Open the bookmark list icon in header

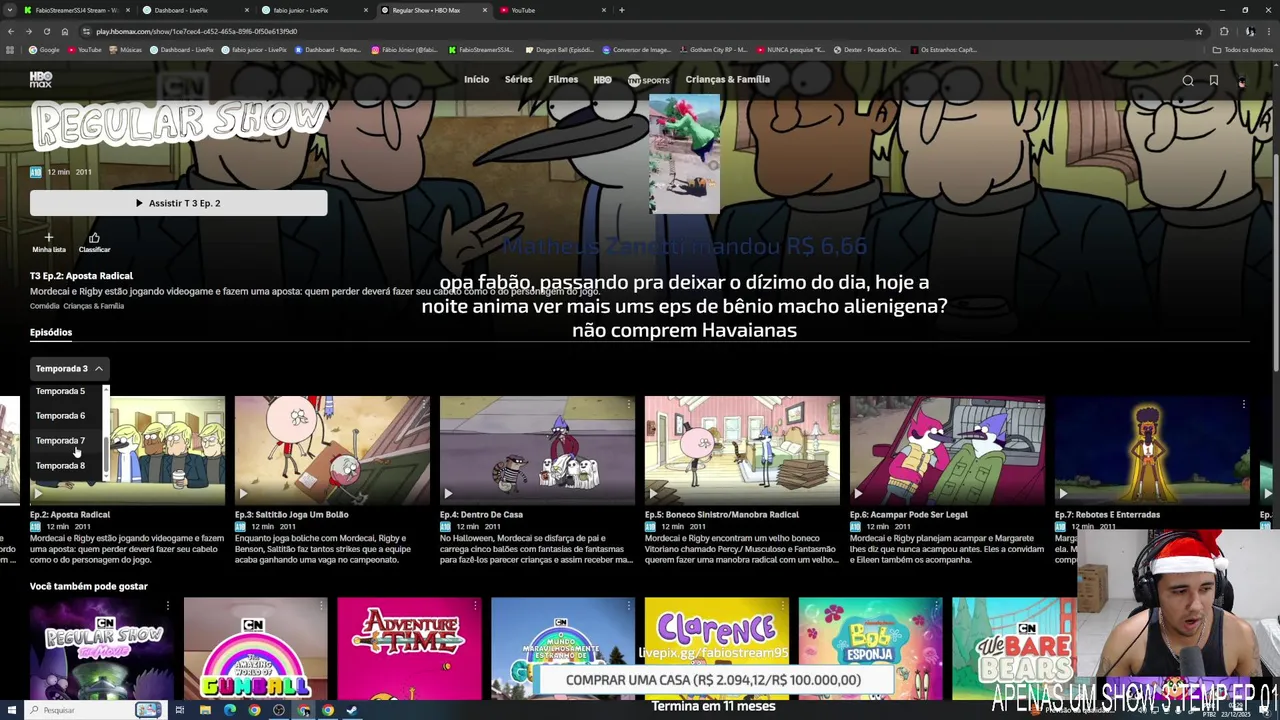1214,81
